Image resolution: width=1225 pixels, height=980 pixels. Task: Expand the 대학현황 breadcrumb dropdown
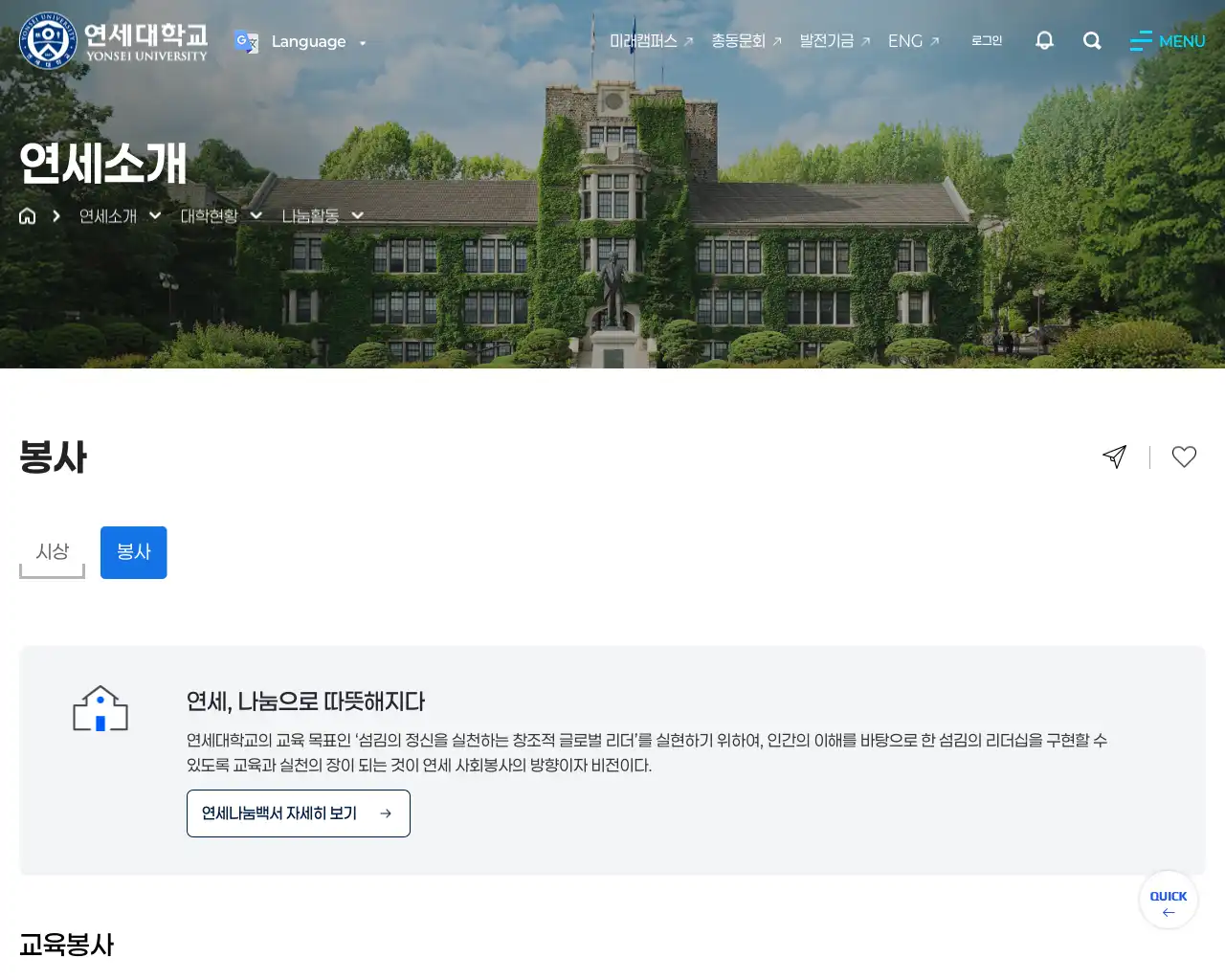tap(221, 215)
